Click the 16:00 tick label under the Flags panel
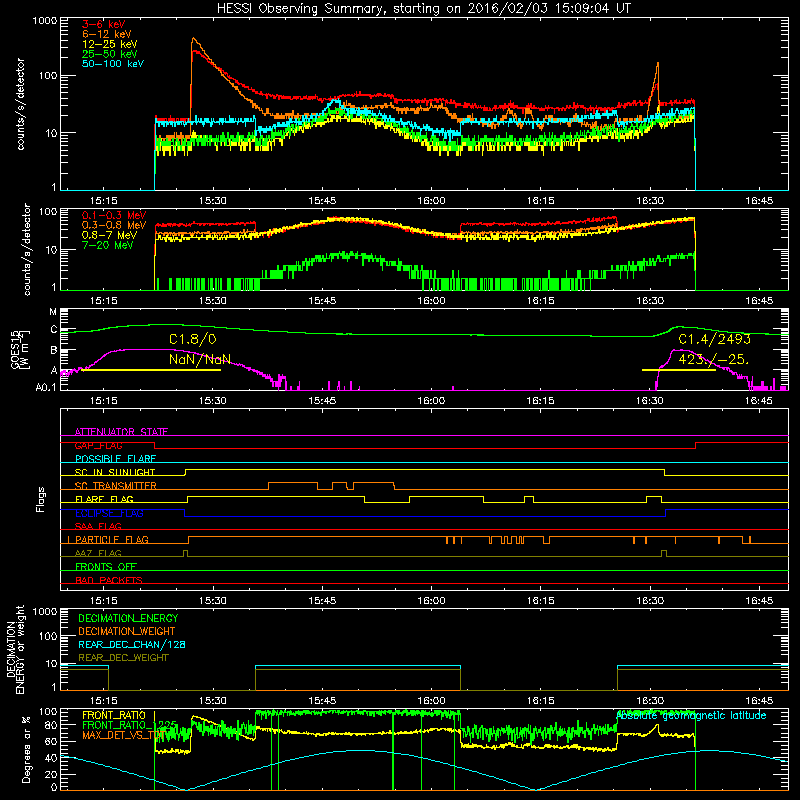 tap(431, 601)
